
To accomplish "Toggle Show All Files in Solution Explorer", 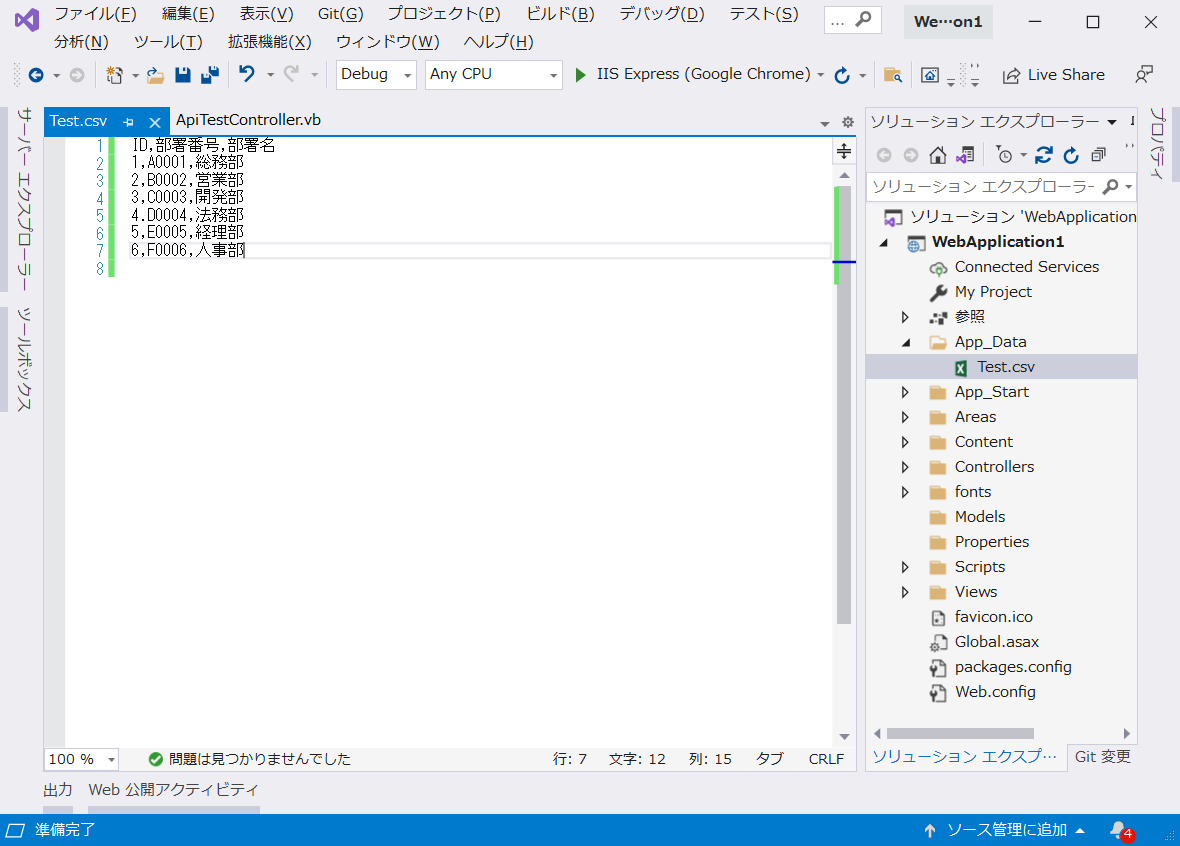I will (x=1097, y=155).
